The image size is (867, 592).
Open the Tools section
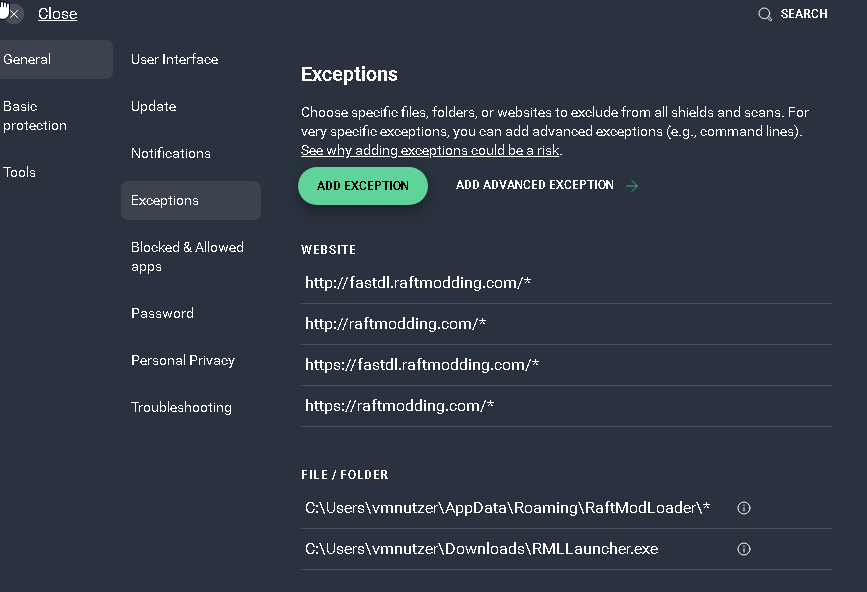19,172
